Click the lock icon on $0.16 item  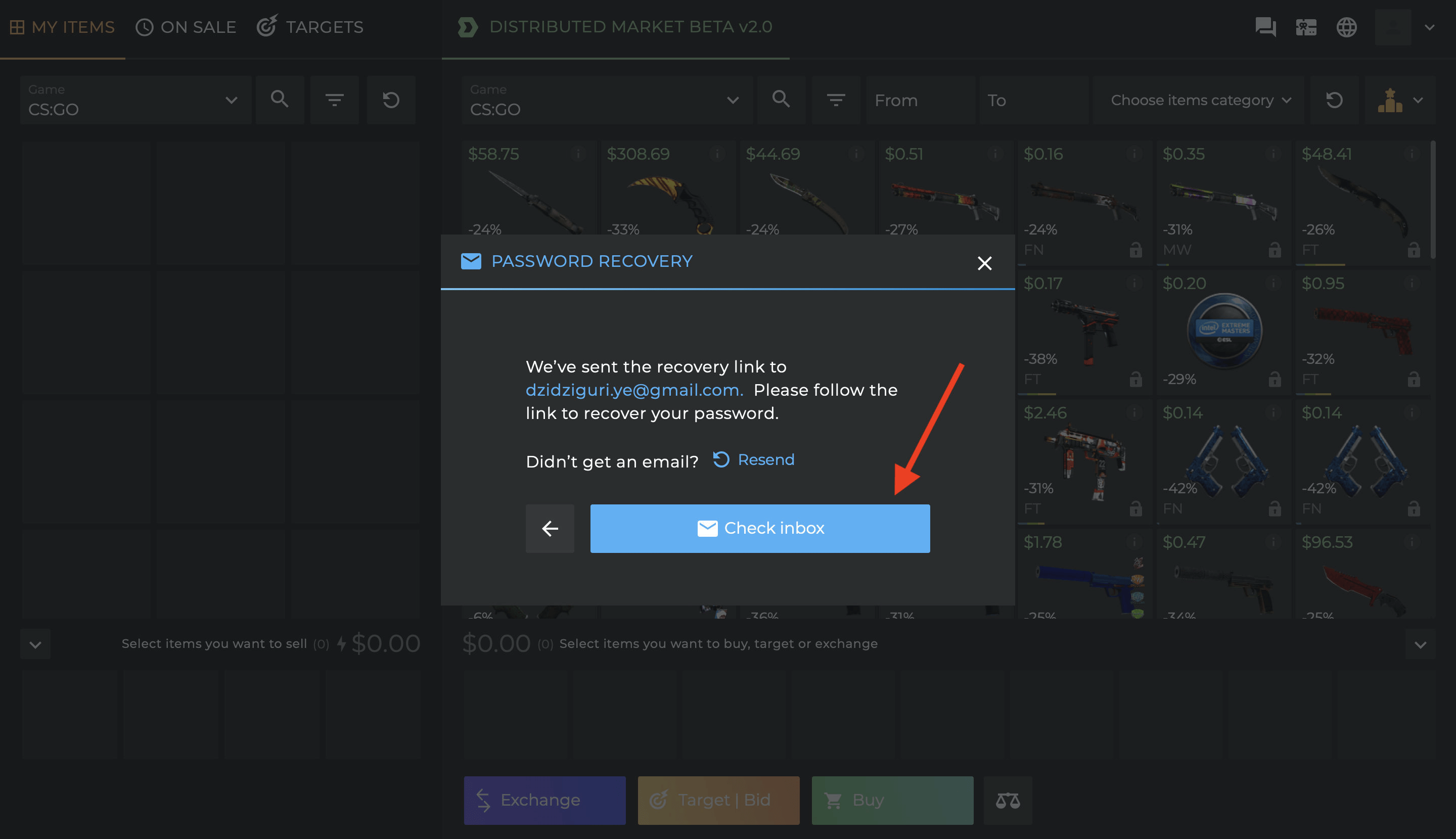pos(1135,250)
